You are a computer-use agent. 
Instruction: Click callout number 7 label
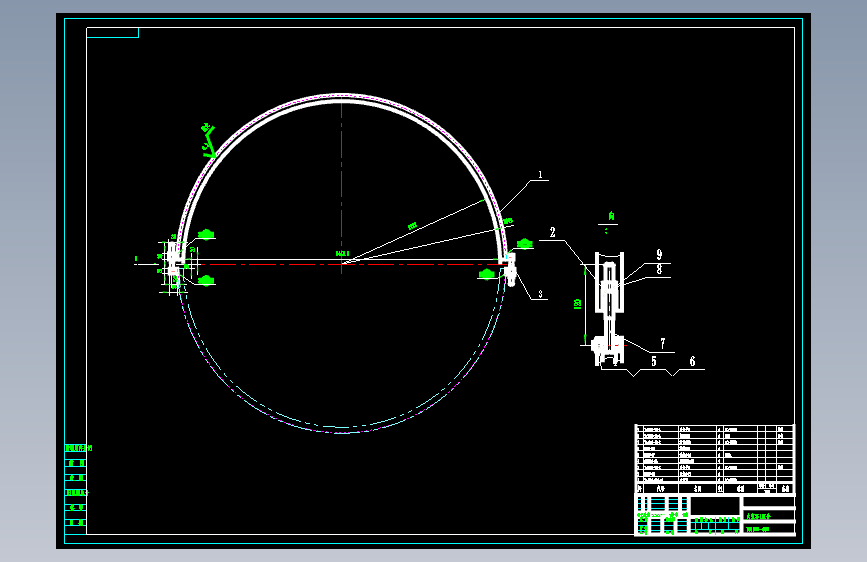[662, 344]
